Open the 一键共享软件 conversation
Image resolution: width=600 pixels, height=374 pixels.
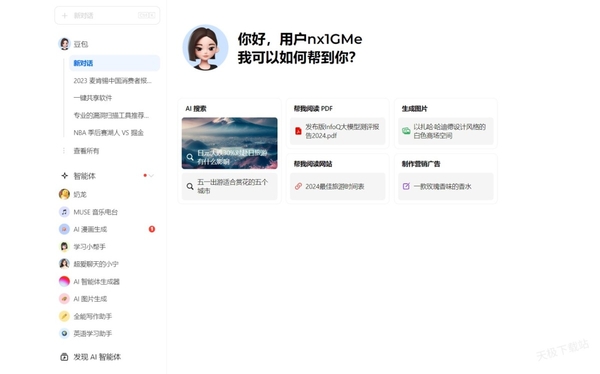(x=93, y=98)
